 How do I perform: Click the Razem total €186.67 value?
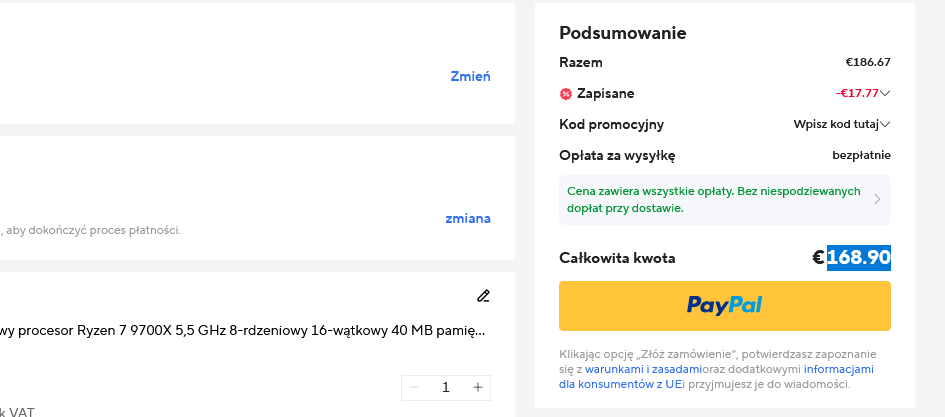868,62
